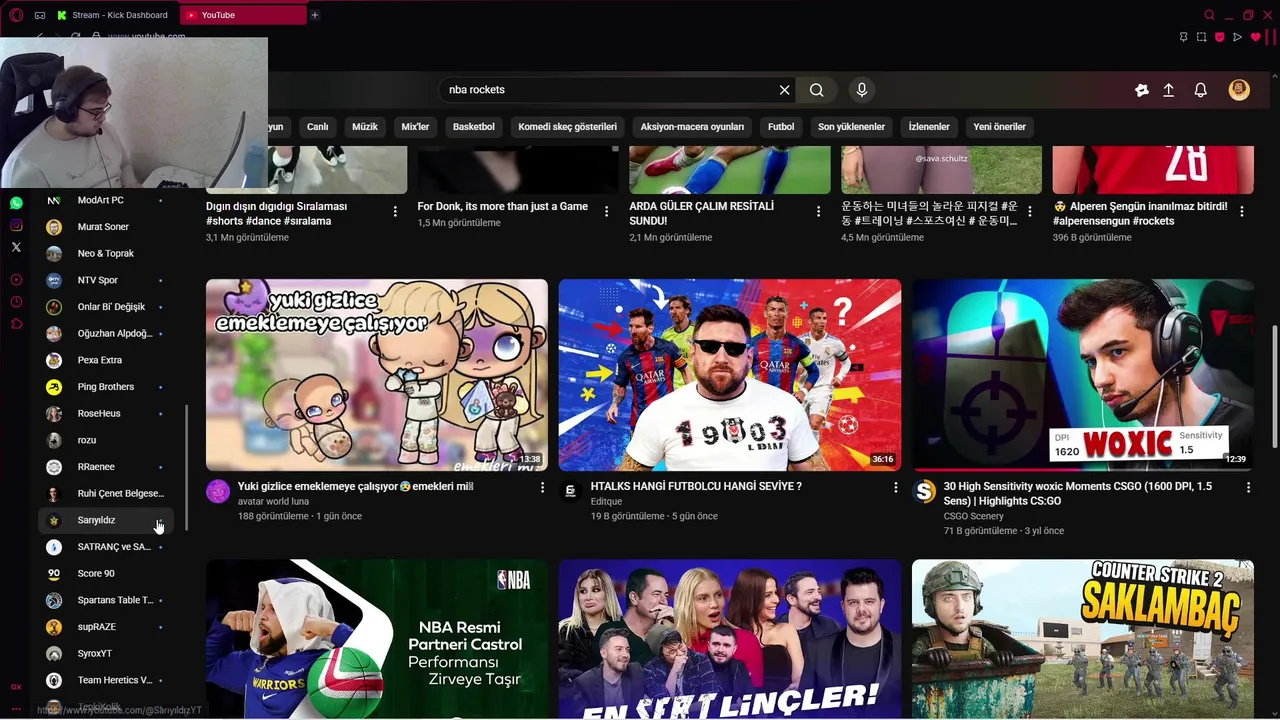The width and height of the screenshot is (1280, 720).
Task: Select the Basketbol filter chip
Action: click(x=474, y=127)
